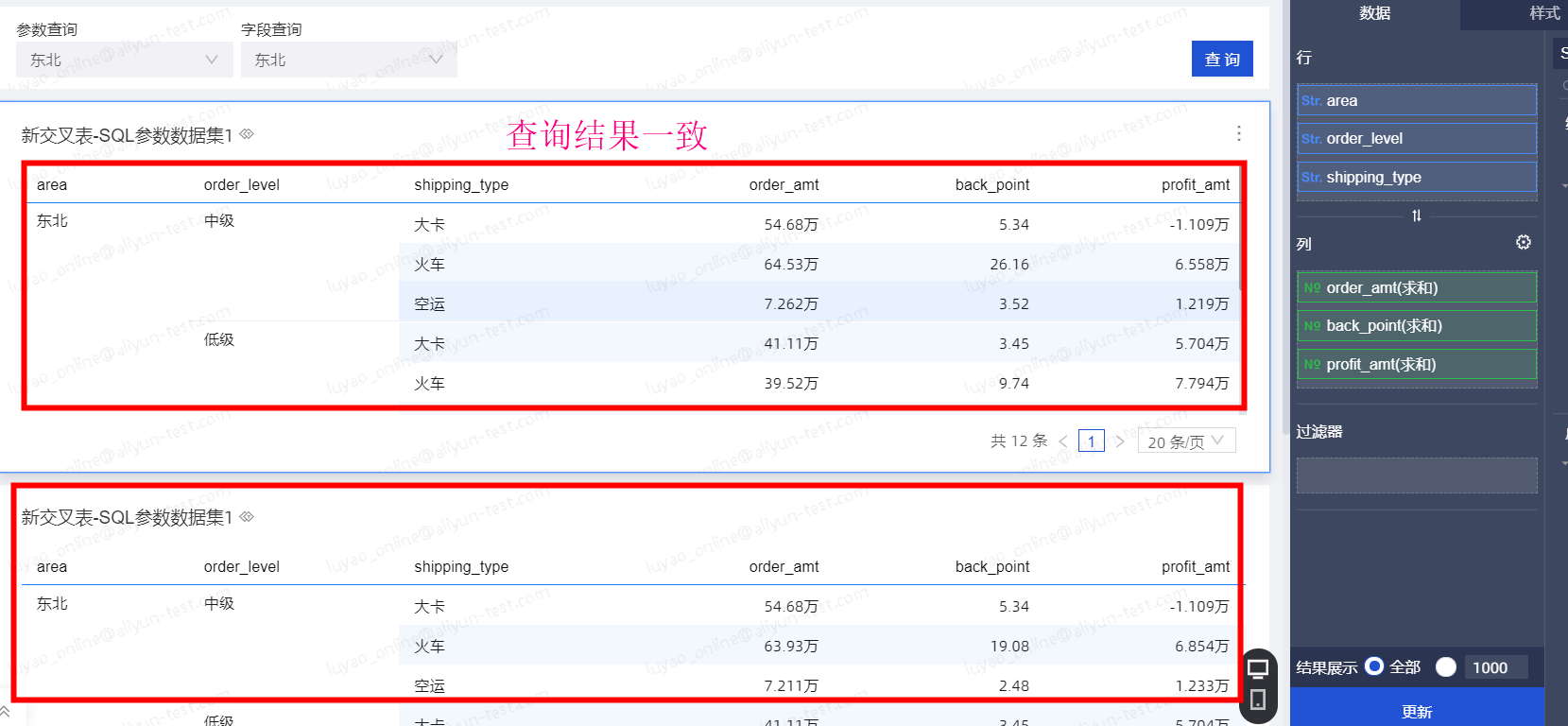This screenshot has height=726, width=1568.
Task: Go to the previous page arrow
Action: 1063,441
